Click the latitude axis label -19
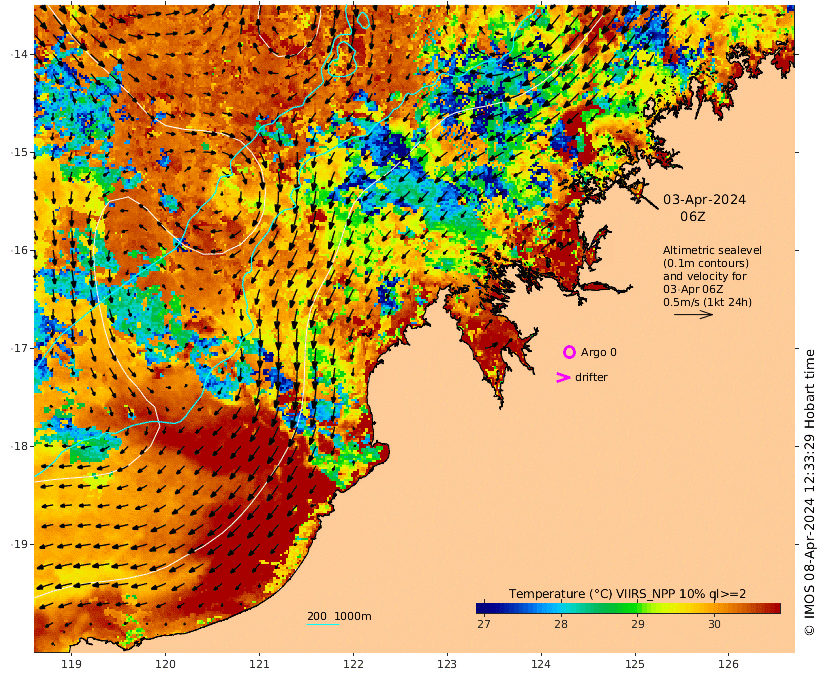Screen dimensions: 820x680 (x=20, y=544)
